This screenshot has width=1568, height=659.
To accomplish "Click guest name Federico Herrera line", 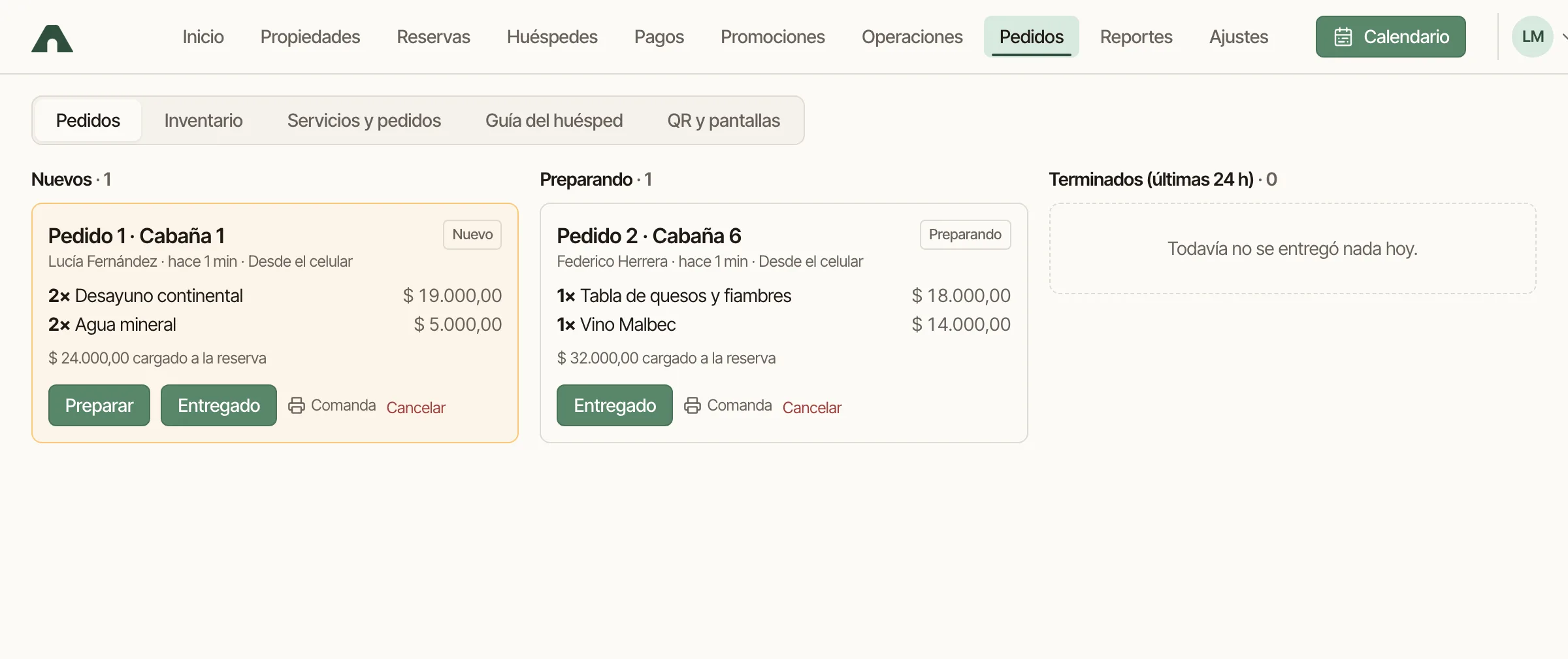I will 710,262.
